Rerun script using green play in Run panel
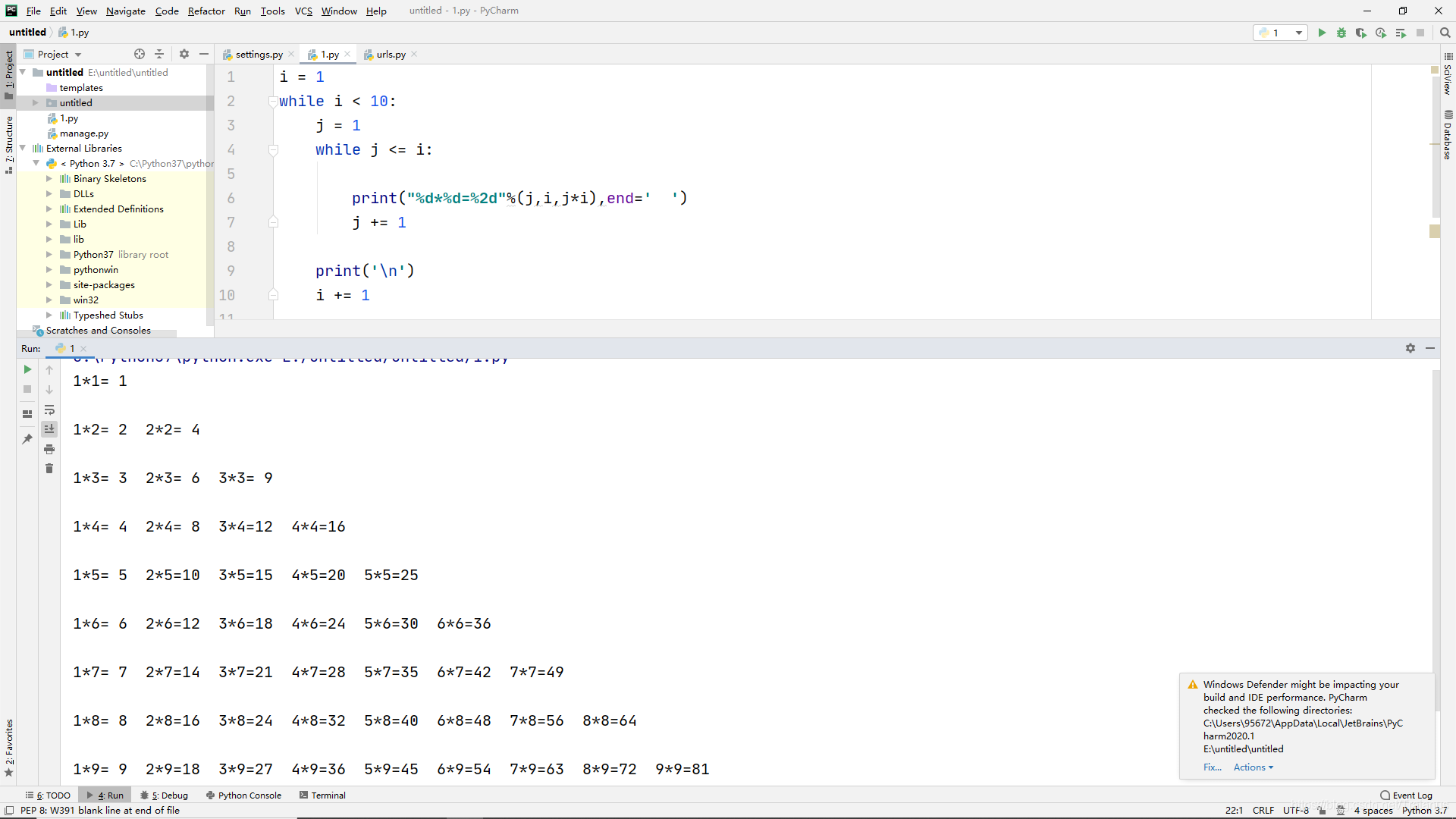Screen dimensions: 1456x819 pos(27,369)
